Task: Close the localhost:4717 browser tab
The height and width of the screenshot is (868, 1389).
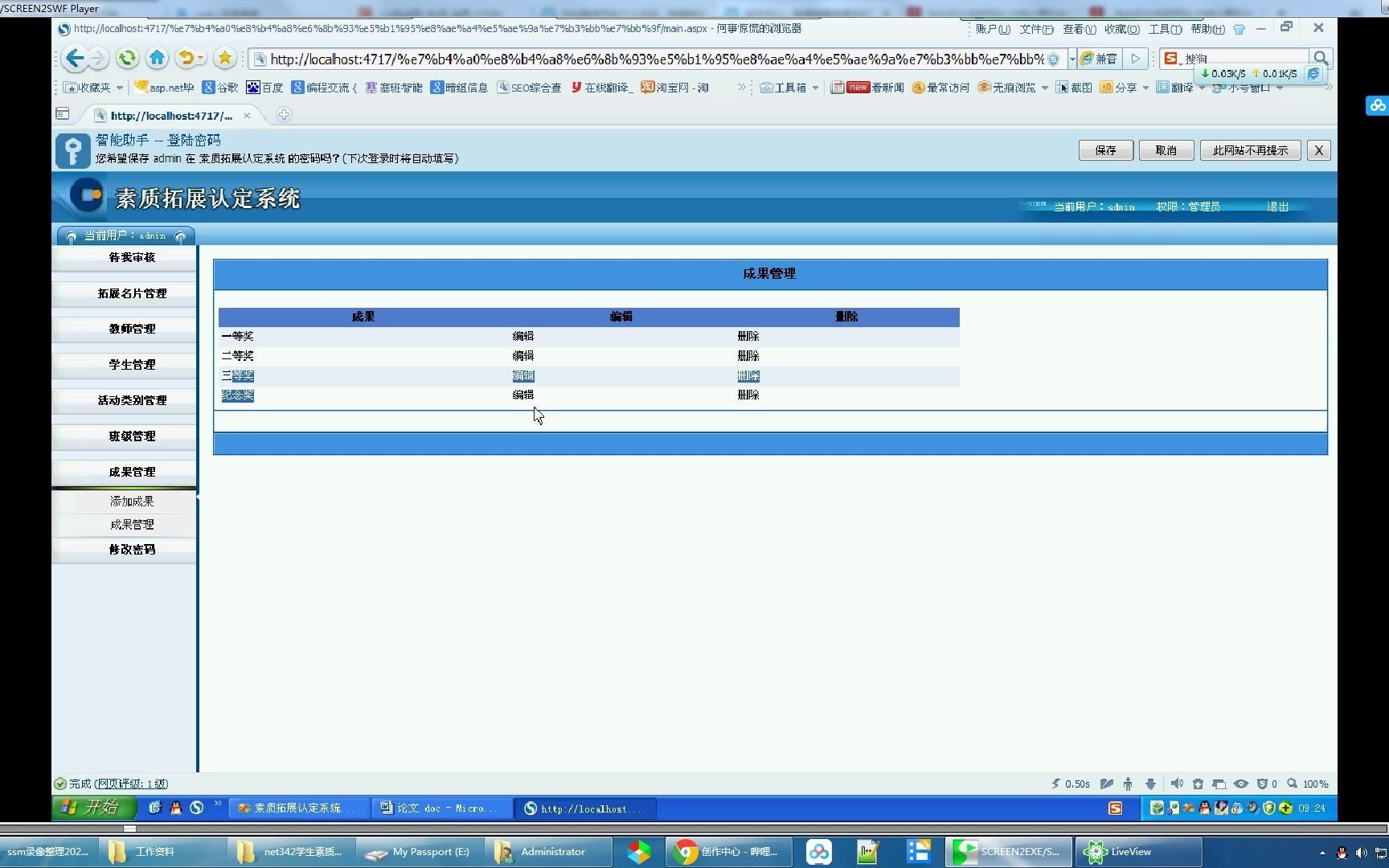Action: tap(247, 116)
